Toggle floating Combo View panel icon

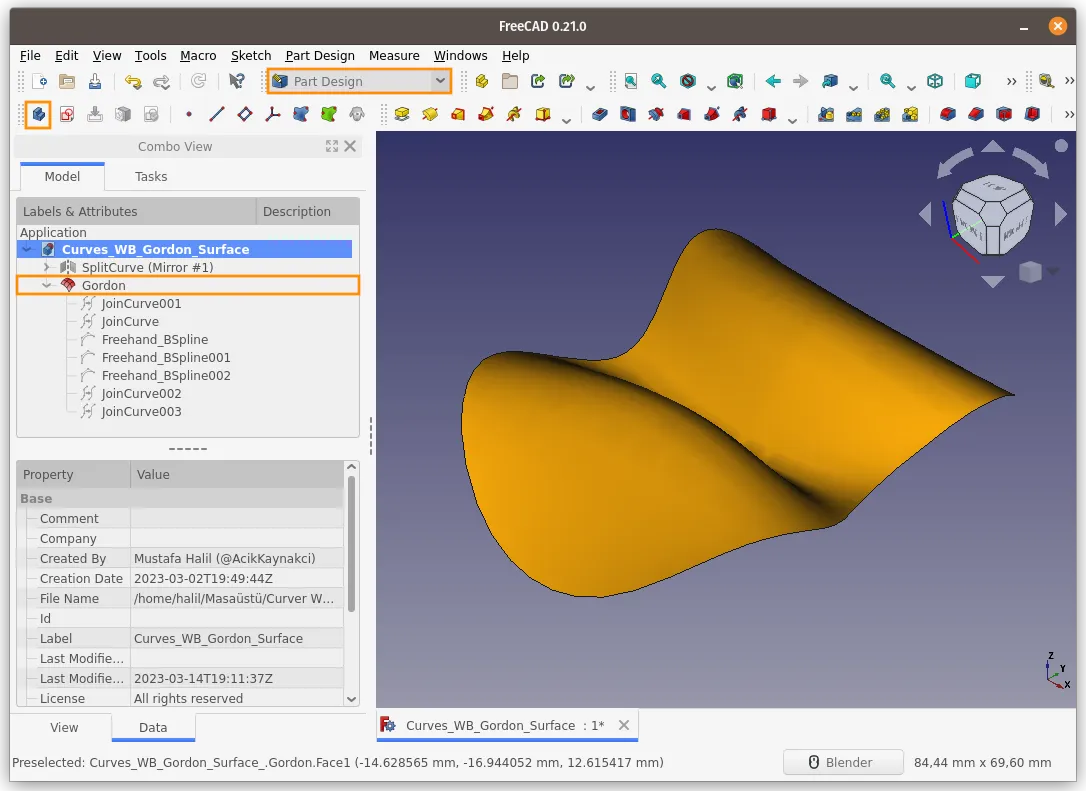click(332, 146)
